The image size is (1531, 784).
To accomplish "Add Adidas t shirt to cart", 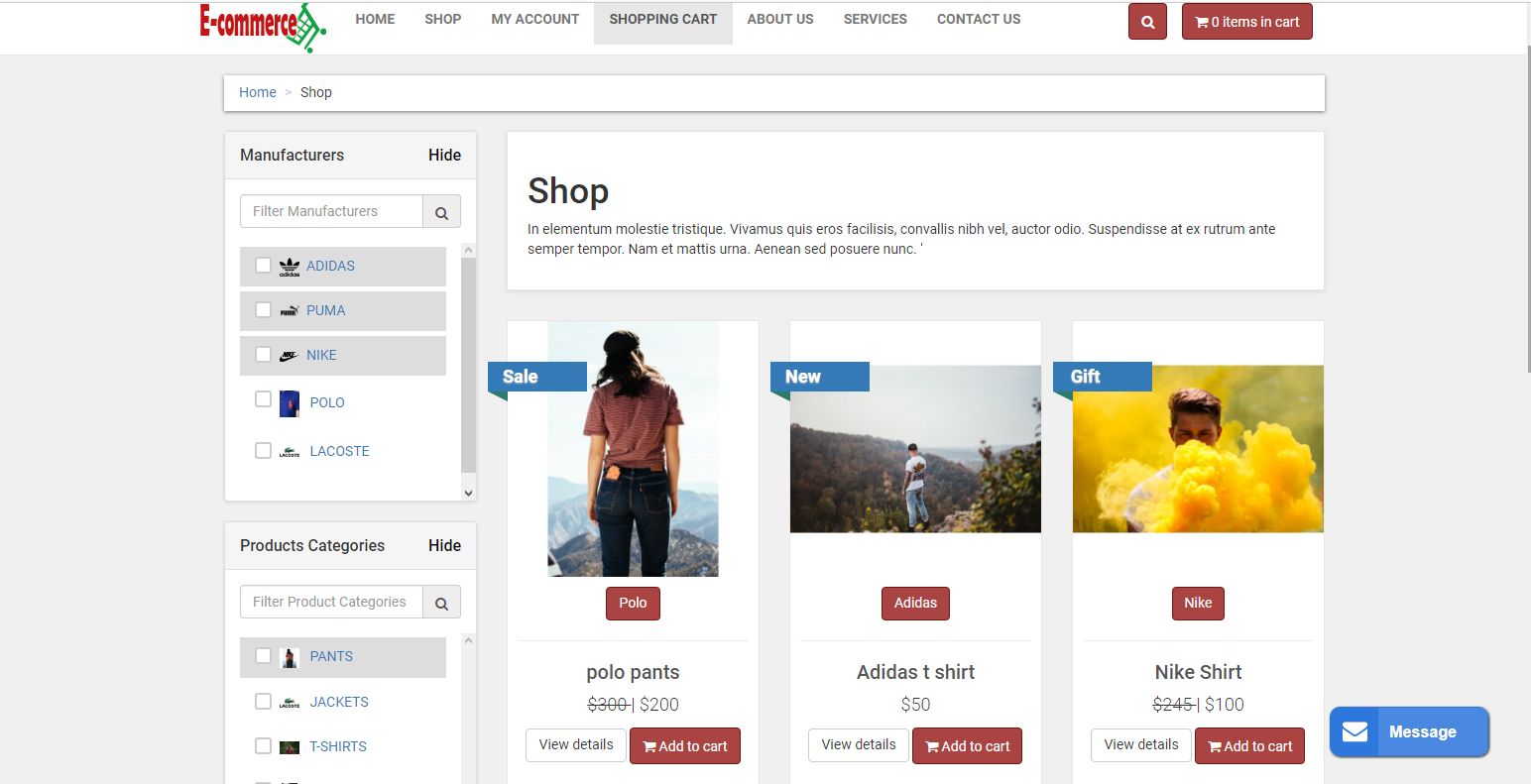I will pos(968,746).
